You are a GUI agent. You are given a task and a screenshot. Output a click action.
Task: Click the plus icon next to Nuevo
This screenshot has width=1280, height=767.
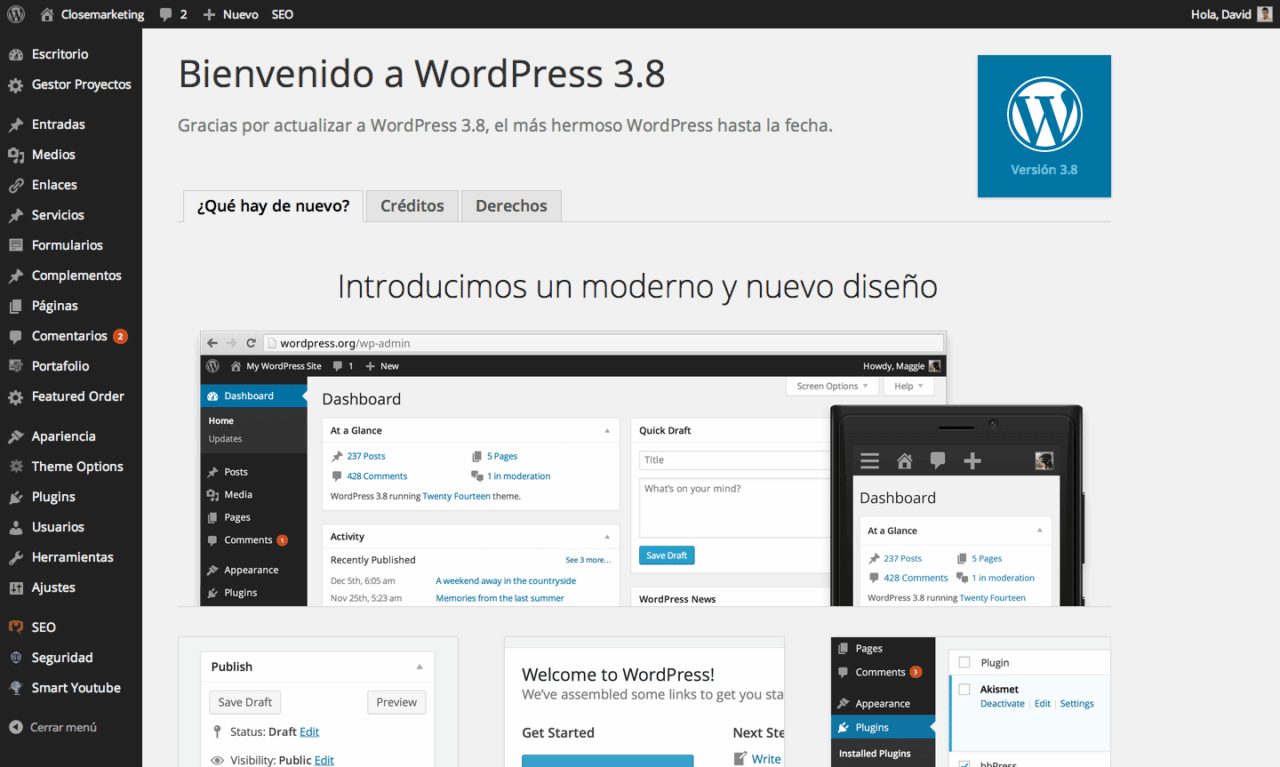(209, 15)
